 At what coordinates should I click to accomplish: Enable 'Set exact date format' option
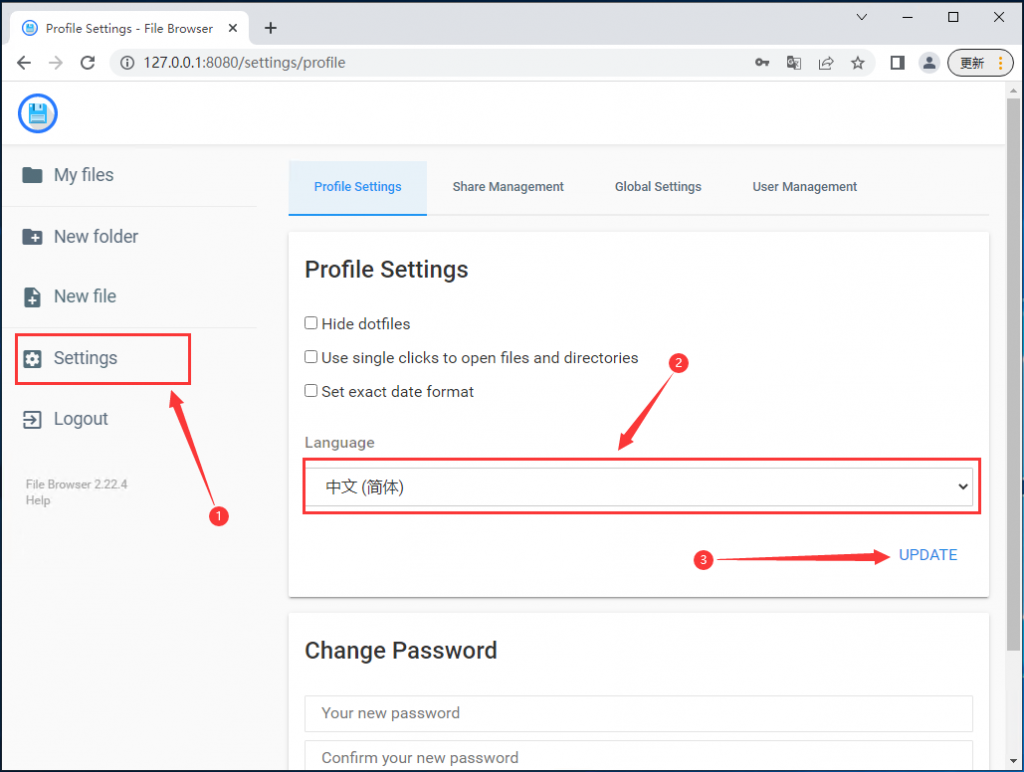(311, 391)
